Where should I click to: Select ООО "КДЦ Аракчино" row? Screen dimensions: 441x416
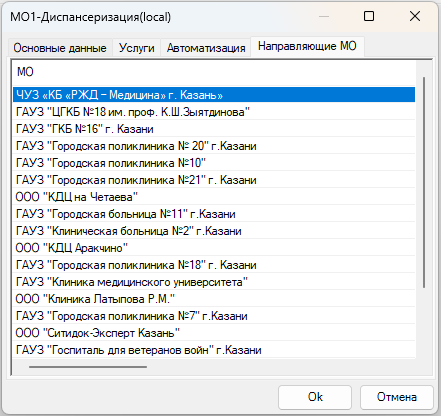214,248
